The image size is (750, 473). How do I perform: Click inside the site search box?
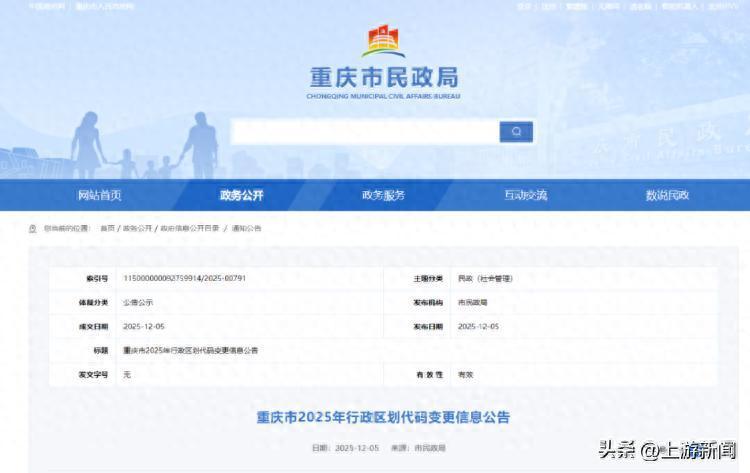click(364, 131)
